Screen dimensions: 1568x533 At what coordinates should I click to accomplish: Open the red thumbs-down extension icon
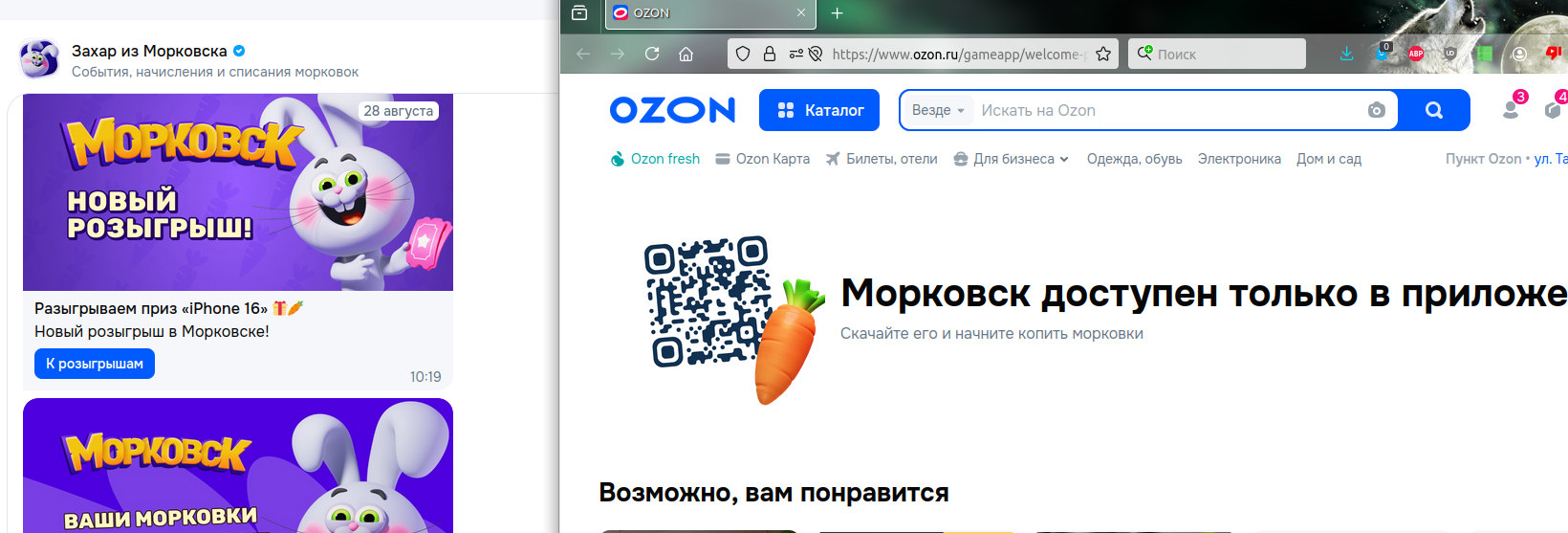coord(1555,54)
